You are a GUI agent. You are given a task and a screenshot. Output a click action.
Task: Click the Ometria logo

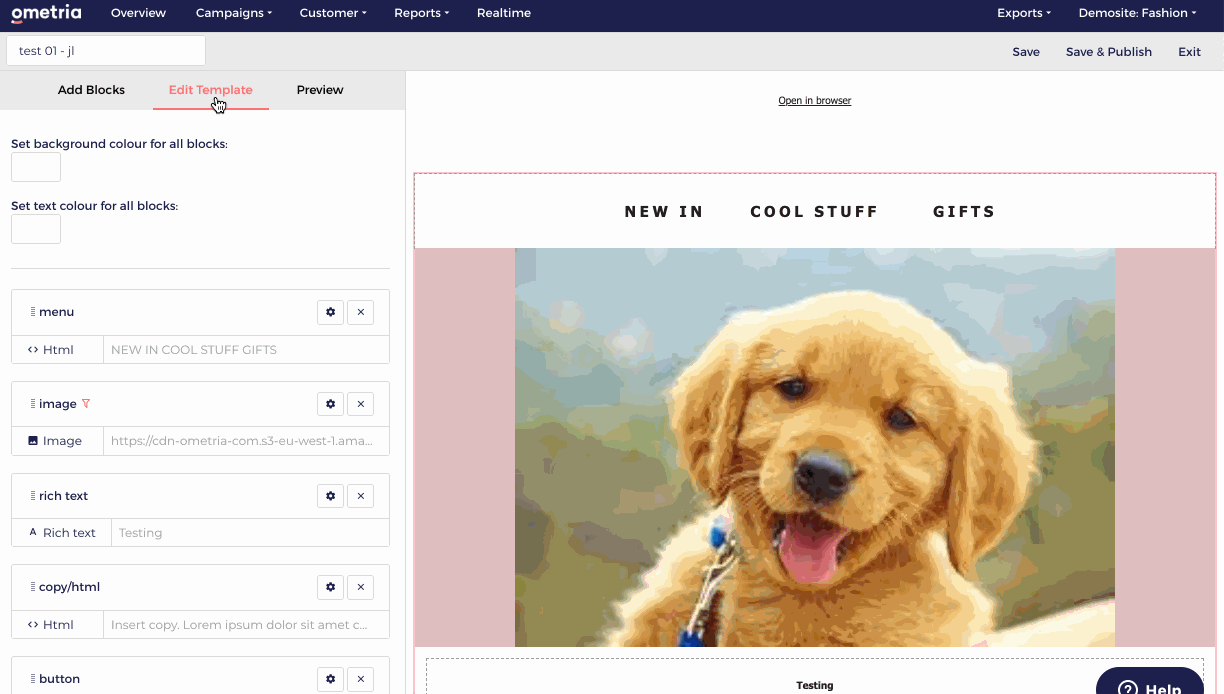(46, 13)
